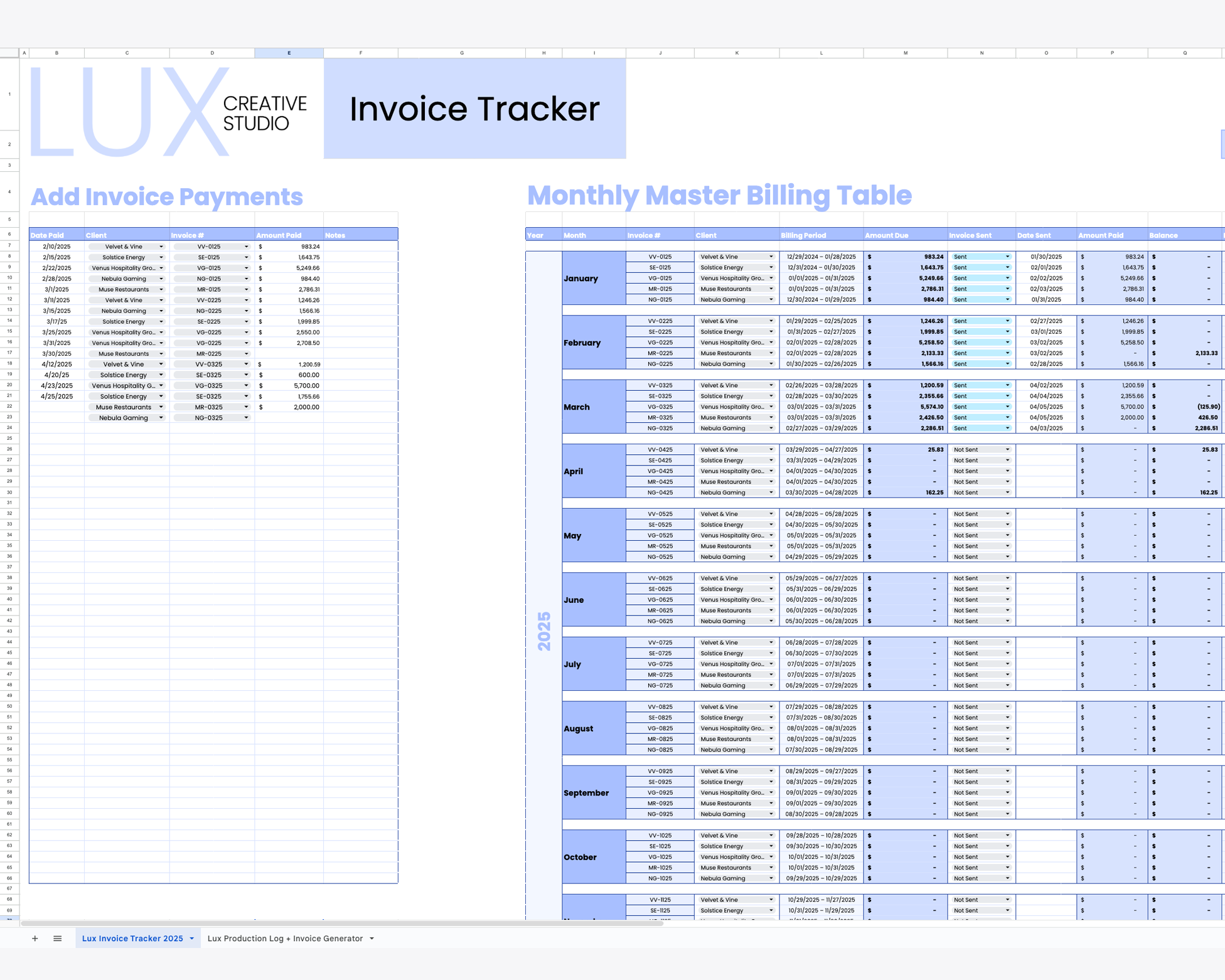
Task: Click the Date Sent cell for VV-0425
Action: click(x=1046, y=450)
